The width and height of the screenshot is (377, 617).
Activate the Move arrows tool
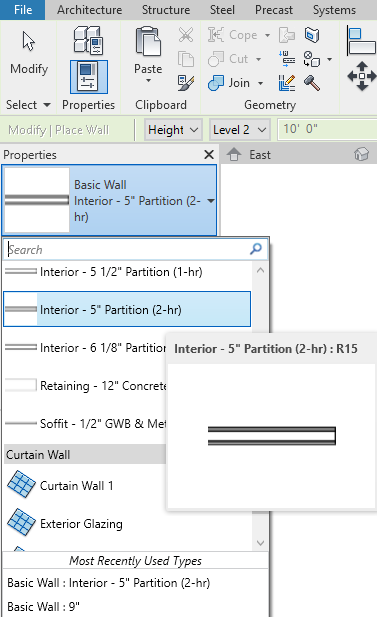[x=362, y=76]
